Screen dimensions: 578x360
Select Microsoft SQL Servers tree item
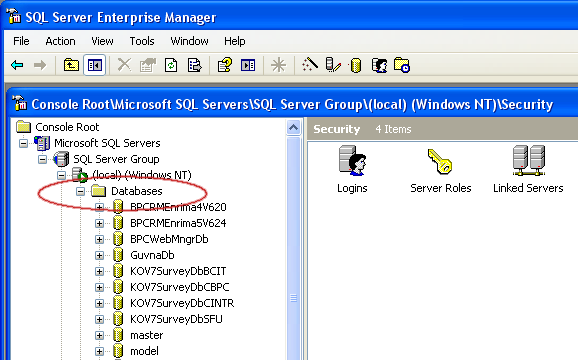coord(107,143)
